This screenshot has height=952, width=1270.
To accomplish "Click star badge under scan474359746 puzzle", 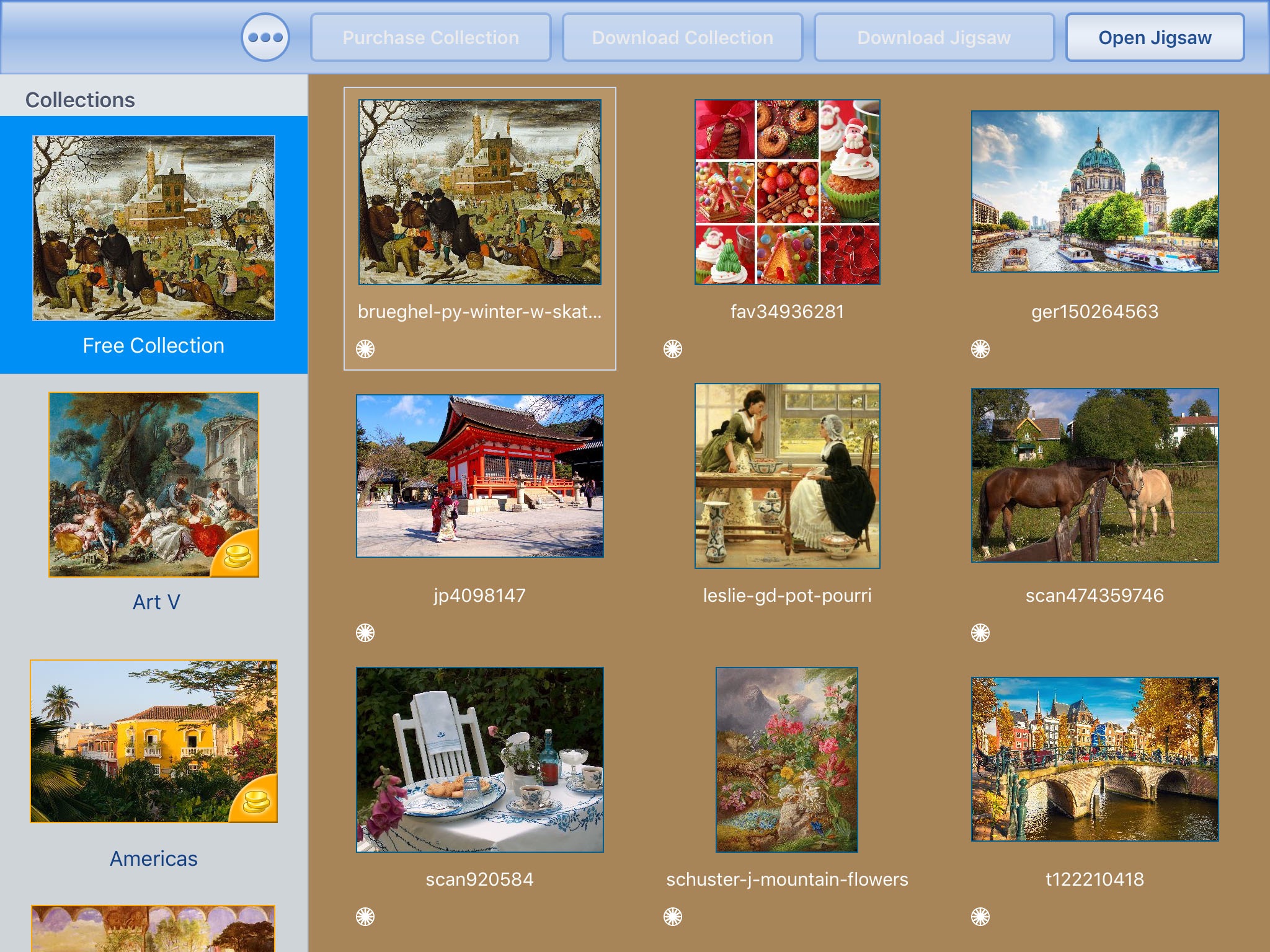I will click(x=980, y=633).
